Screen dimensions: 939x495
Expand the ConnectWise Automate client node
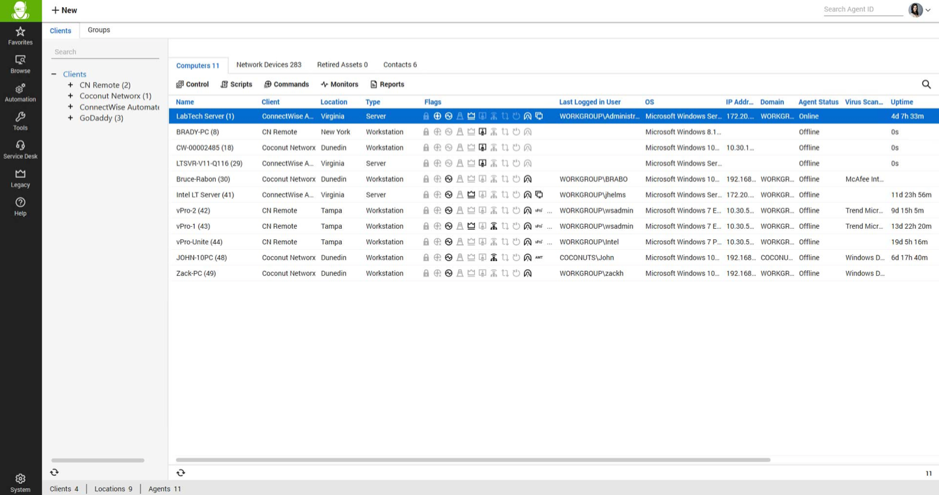(x=70, y=107)
